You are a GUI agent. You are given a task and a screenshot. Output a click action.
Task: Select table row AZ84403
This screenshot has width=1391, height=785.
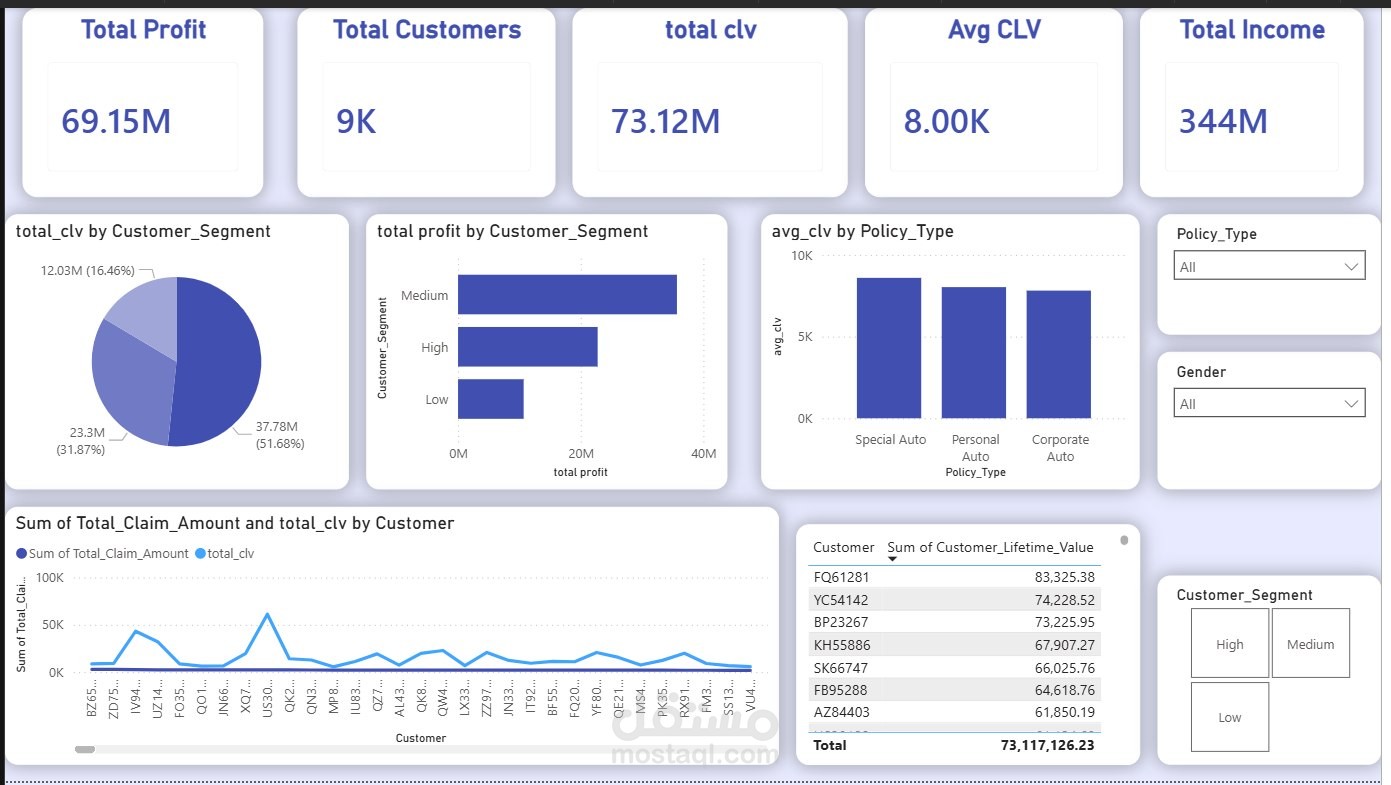click(954, 711)
